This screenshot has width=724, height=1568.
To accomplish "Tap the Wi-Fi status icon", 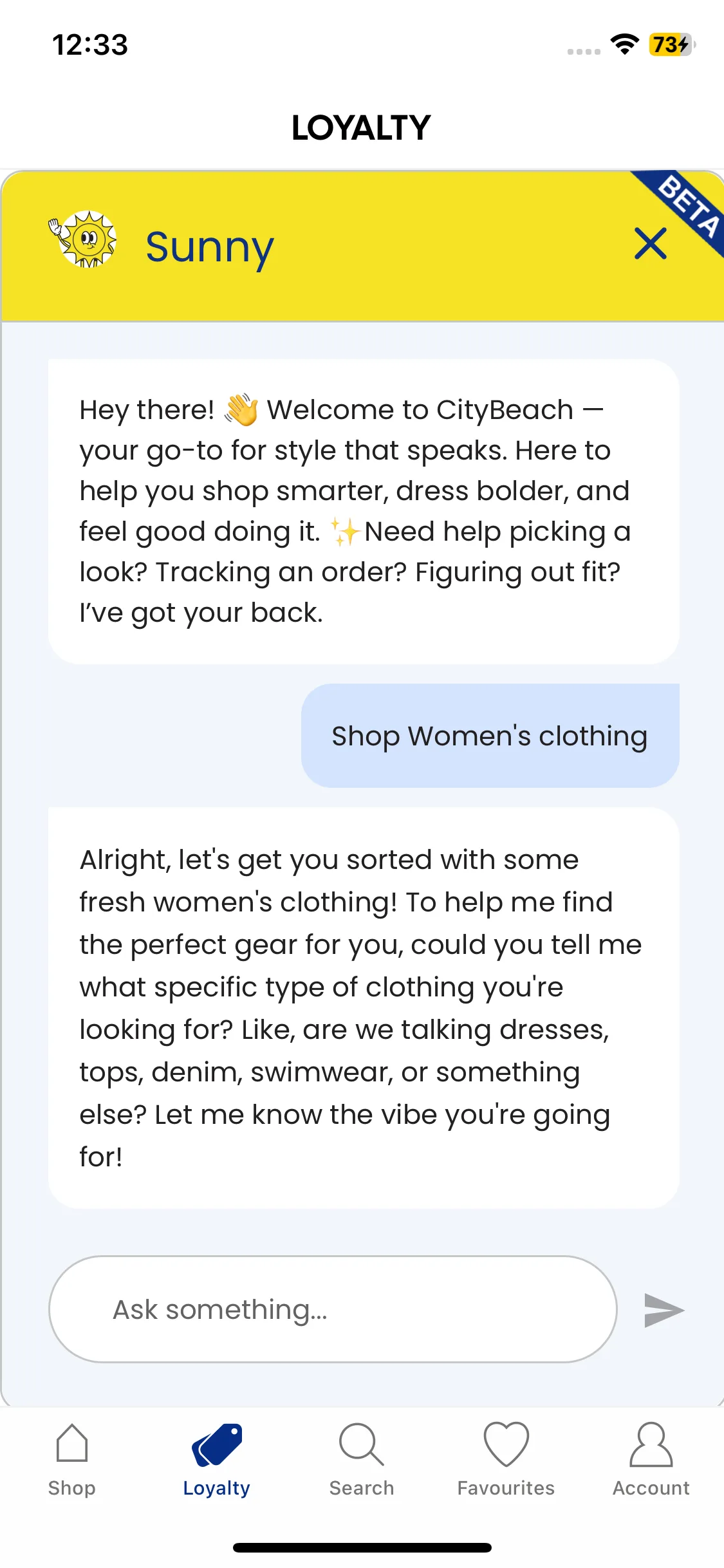I will click(624, 44).
